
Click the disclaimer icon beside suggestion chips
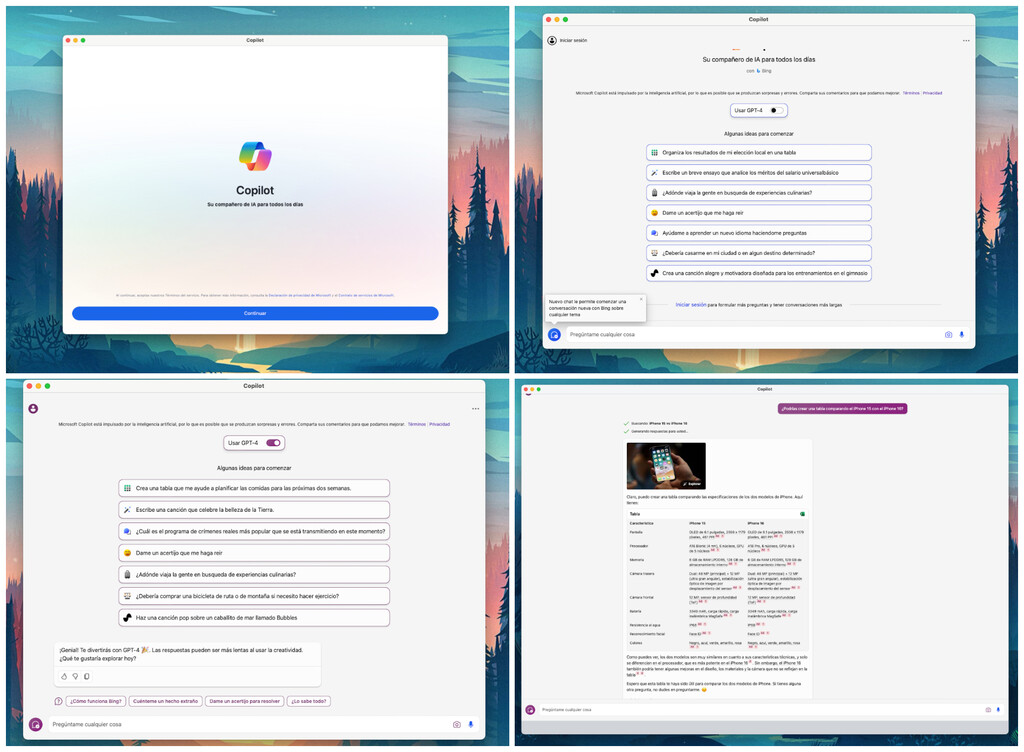pos(57,701)
